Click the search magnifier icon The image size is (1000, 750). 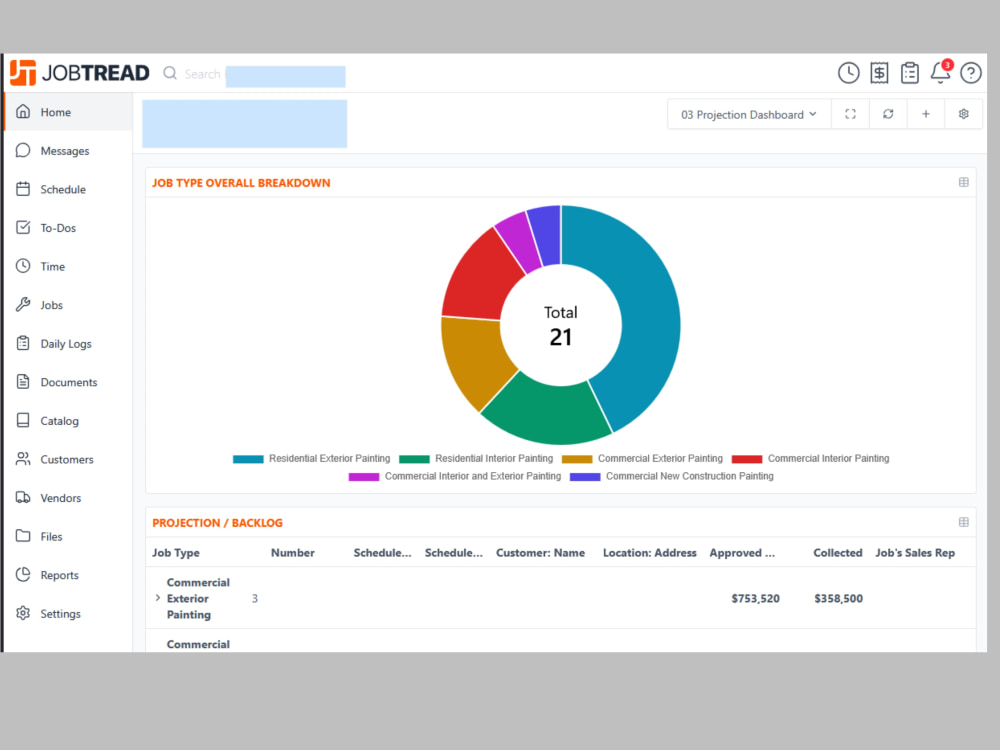coord(170,73)
